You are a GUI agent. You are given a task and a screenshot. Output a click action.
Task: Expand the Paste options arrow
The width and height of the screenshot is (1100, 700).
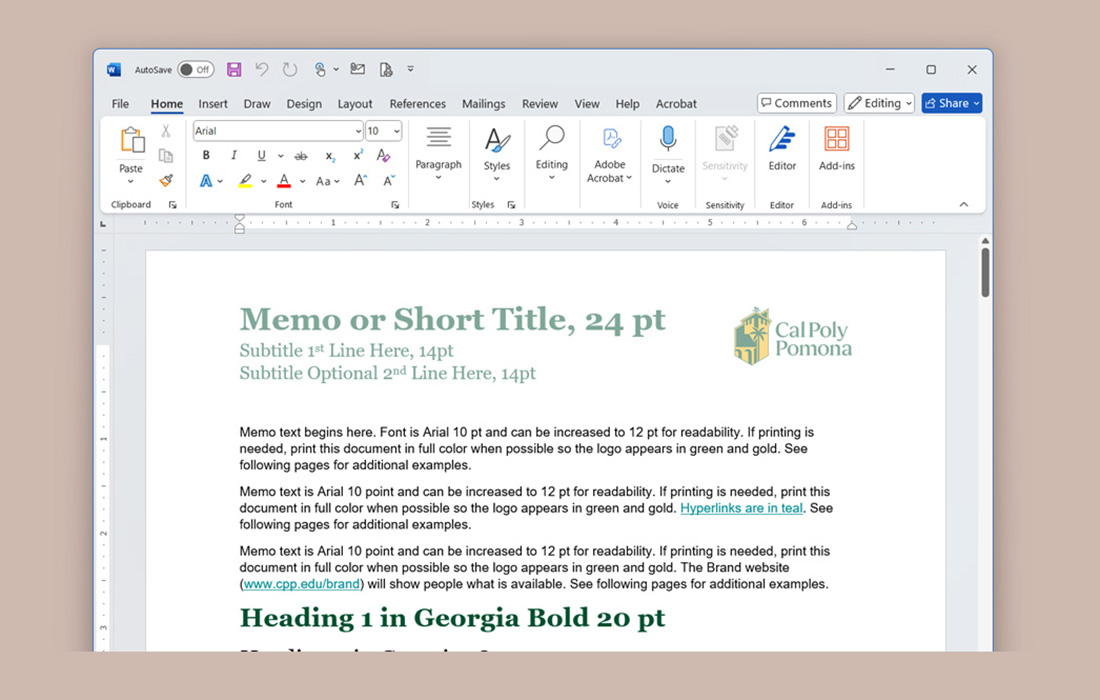[x=130, y=182]
